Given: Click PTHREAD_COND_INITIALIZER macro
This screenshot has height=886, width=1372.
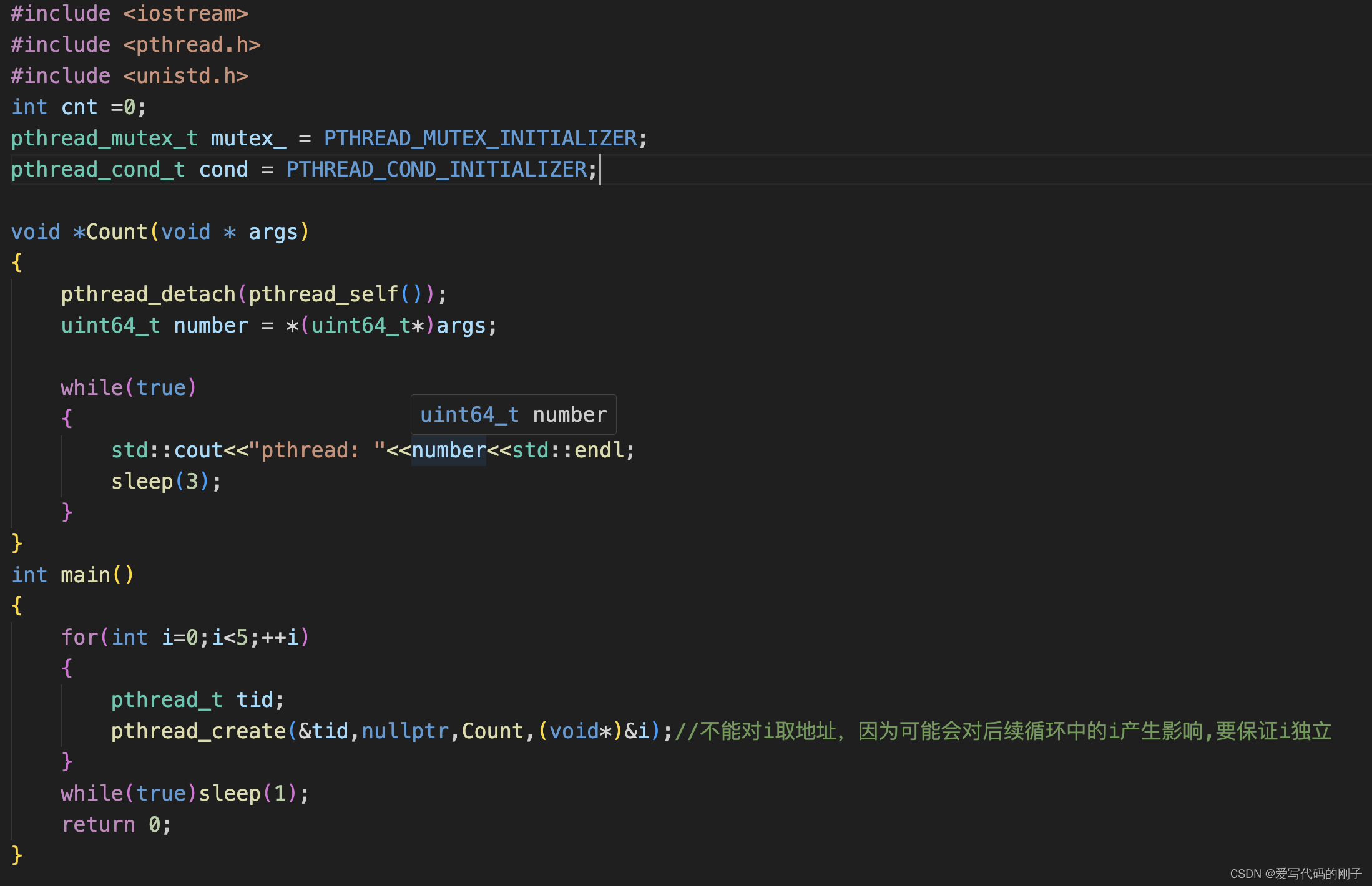Looking at the screenshot, I should [x=437, y=170].
